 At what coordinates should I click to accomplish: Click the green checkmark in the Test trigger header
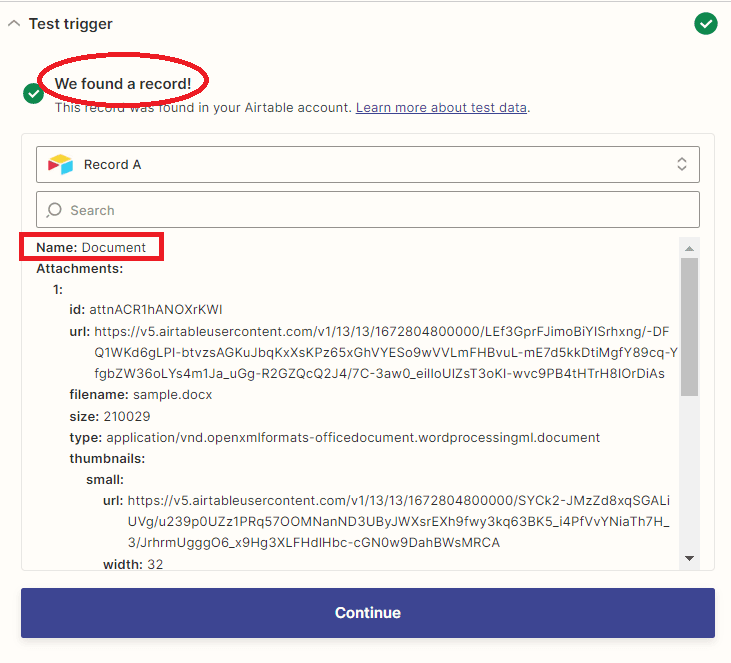pyautogui.click(x=706, y=23)
